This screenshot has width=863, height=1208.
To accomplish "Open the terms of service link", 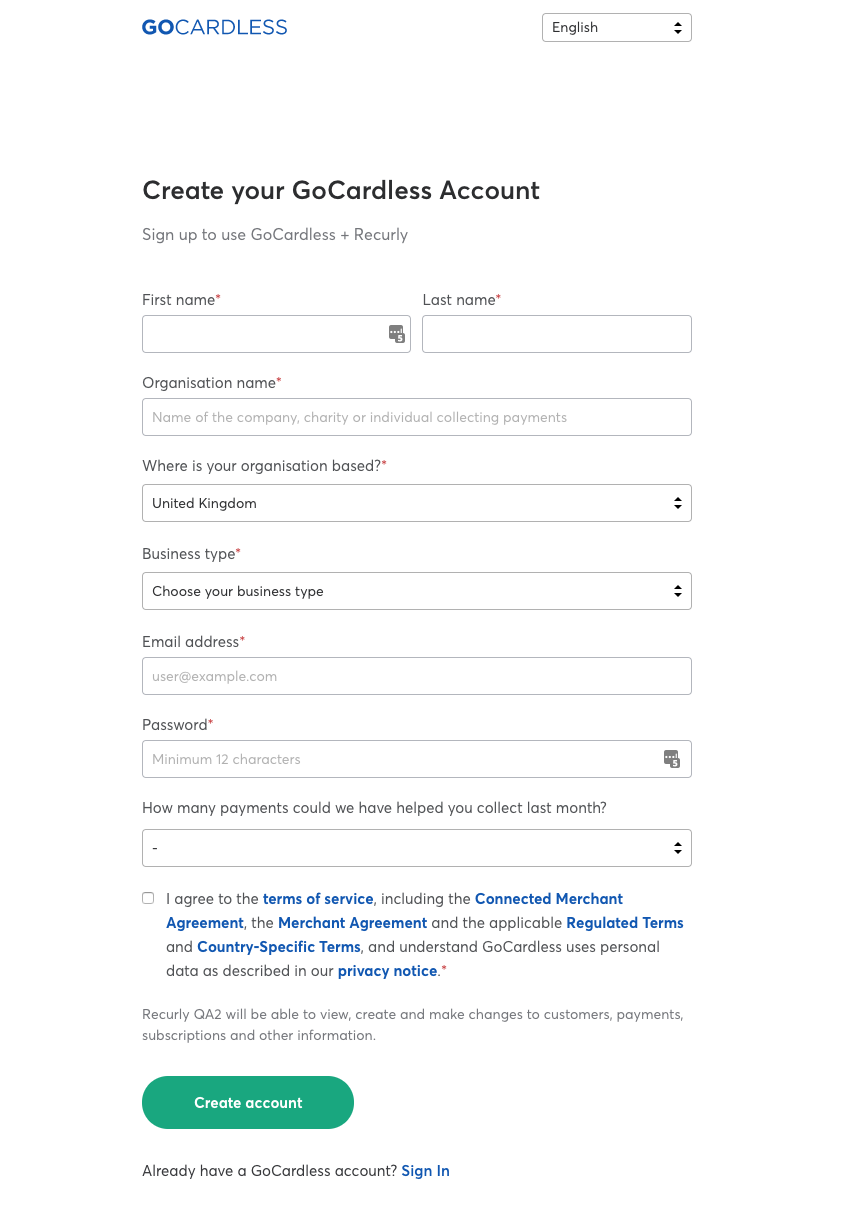I will [x=318, y=899].
